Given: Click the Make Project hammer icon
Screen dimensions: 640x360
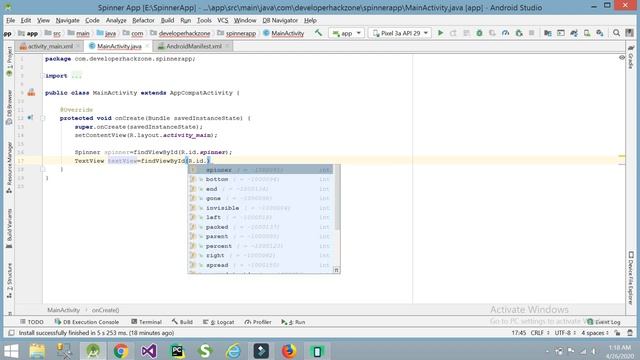Looking at the screenshot, I should coord(318,33).
